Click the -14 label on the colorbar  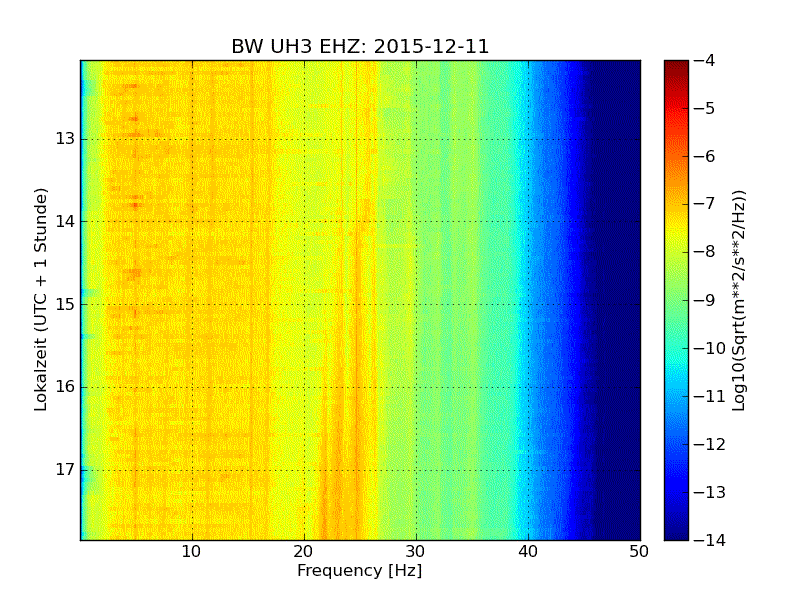(x=710, y=540)
